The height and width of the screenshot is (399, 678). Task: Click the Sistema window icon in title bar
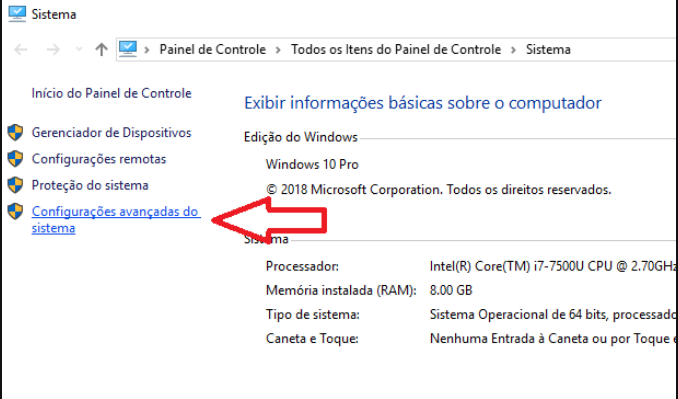pos(17,14)
